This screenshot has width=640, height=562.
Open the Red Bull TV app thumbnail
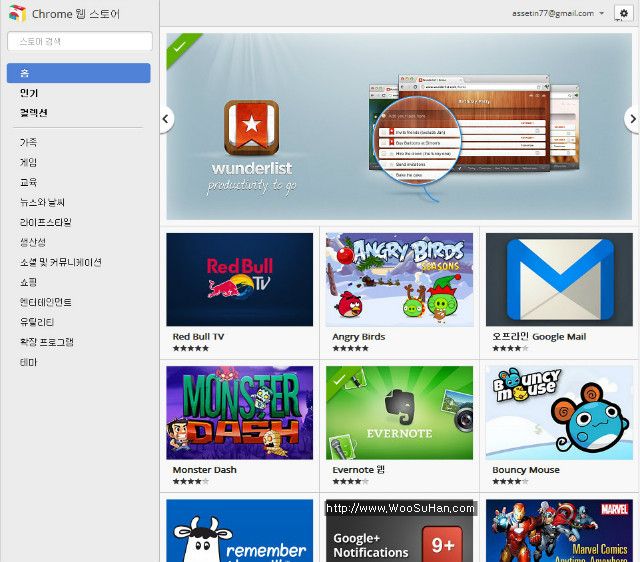240,280
